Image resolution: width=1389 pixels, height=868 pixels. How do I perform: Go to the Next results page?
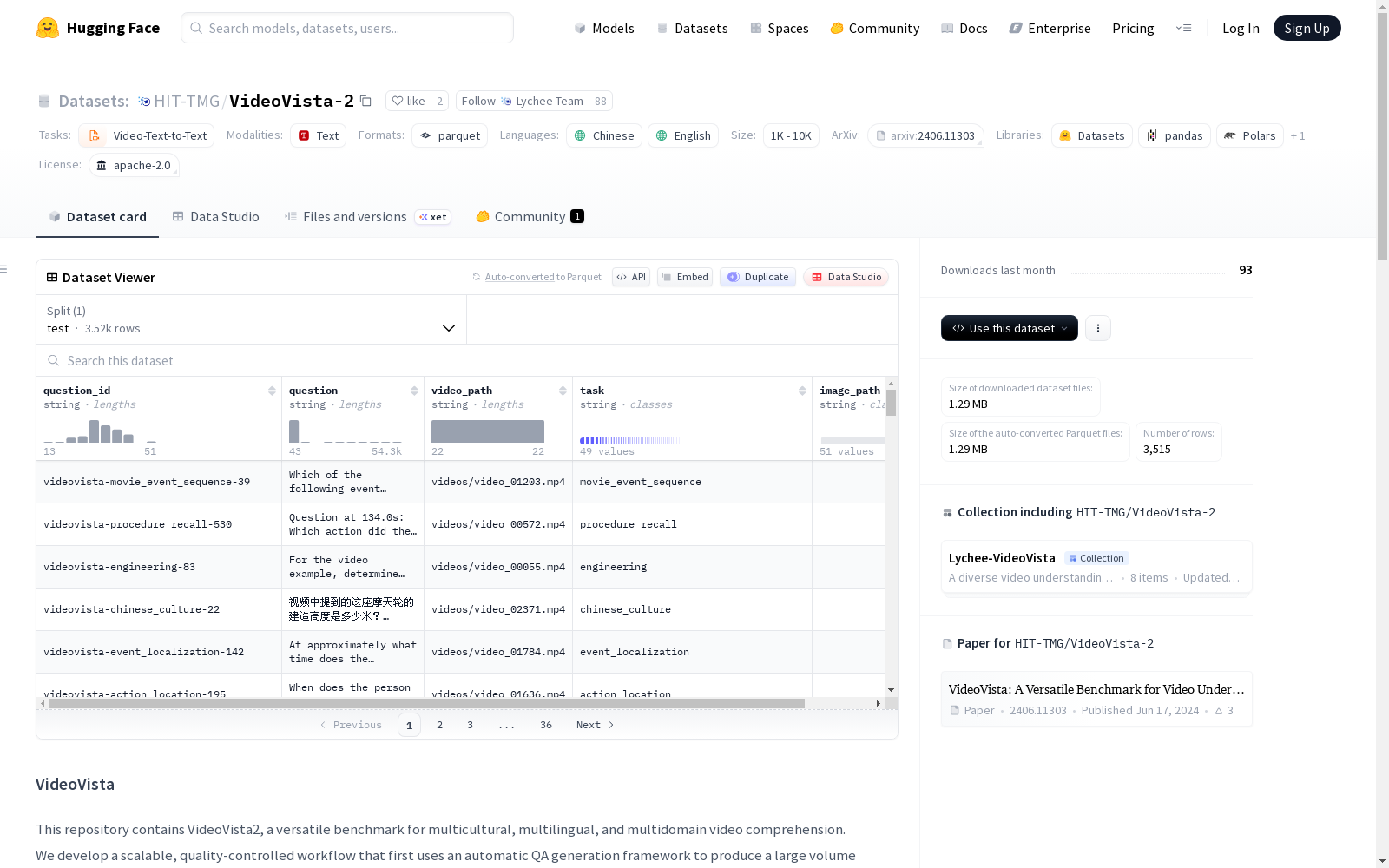point(596,725)
